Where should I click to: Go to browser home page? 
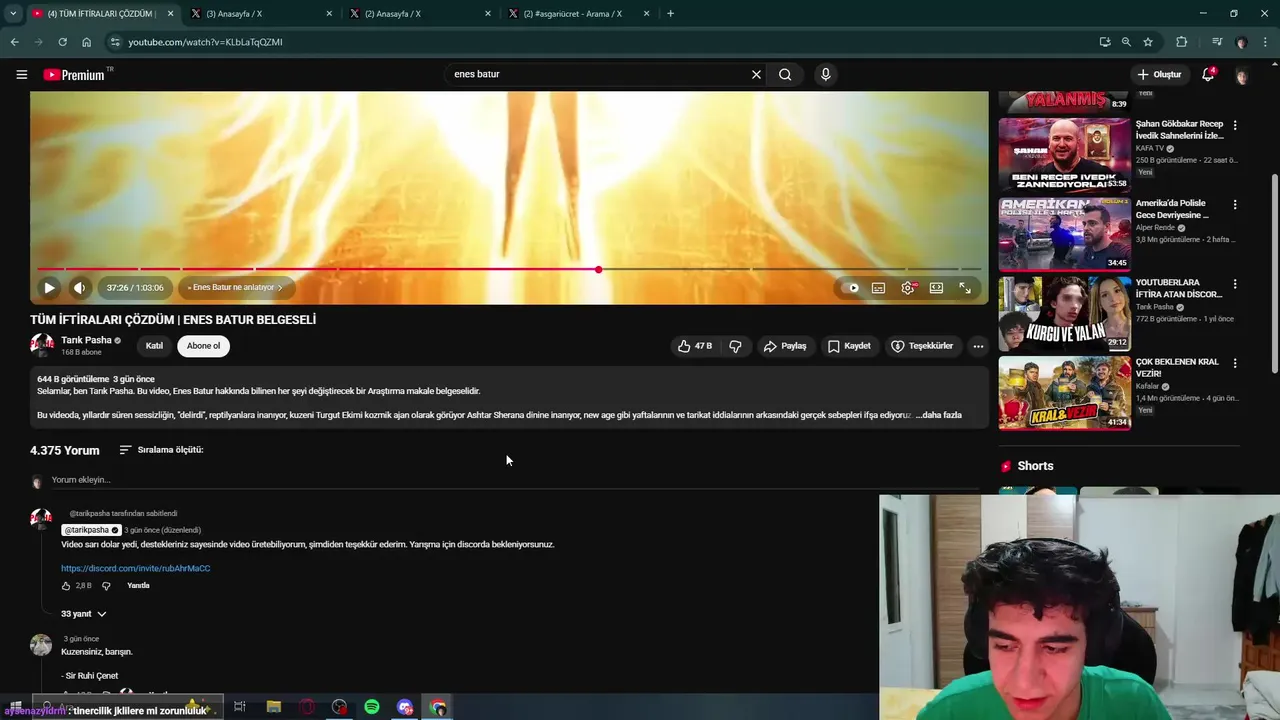[x=87, y=42]
